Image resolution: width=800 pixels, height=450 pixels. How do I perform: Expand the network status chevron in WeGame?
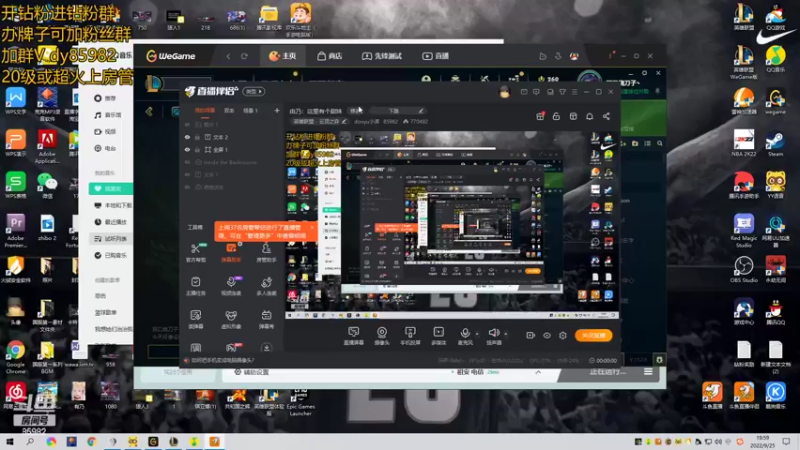538,372
